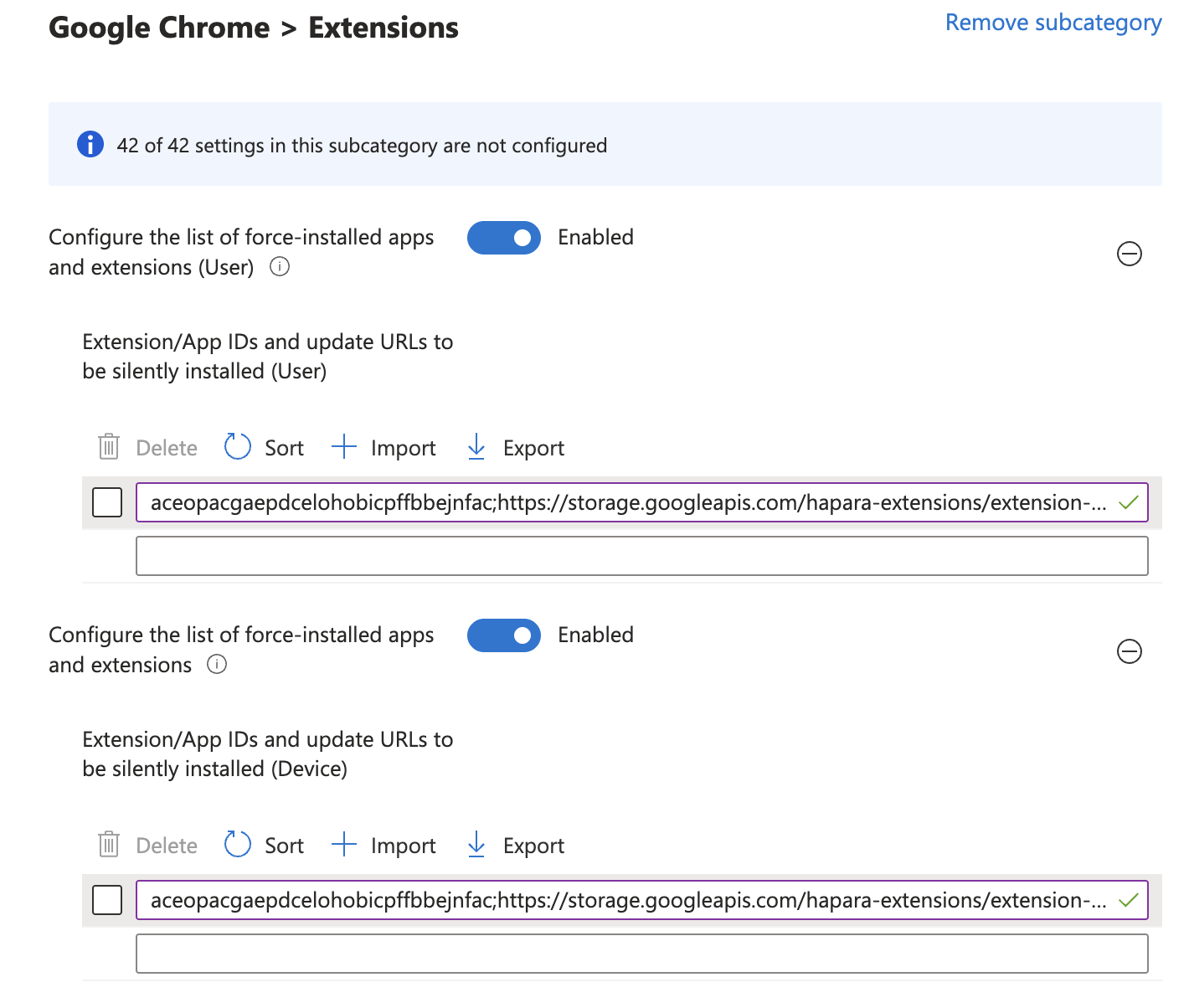Click Export arrow icon in Device list
Screen dimensions: 1189x1008
(x=476, y=845)
